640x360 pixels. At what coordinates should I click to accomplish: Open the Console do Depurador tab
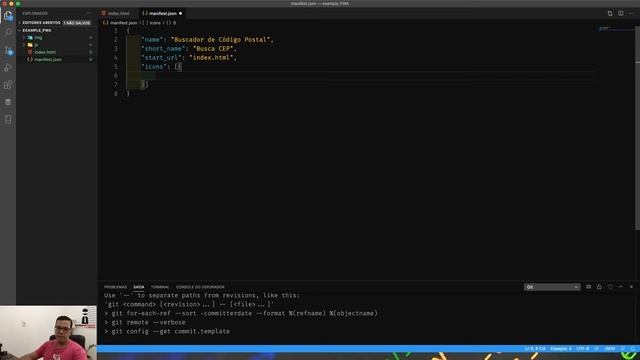coord(200,287)
